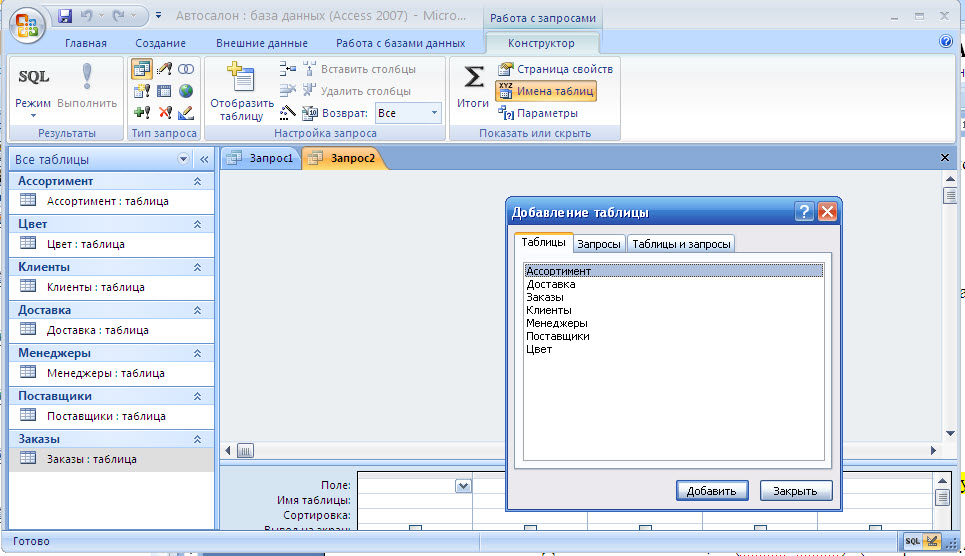Click Вставить столбцы command
This screenshot has width=965, height=556.
click(359, 69)
